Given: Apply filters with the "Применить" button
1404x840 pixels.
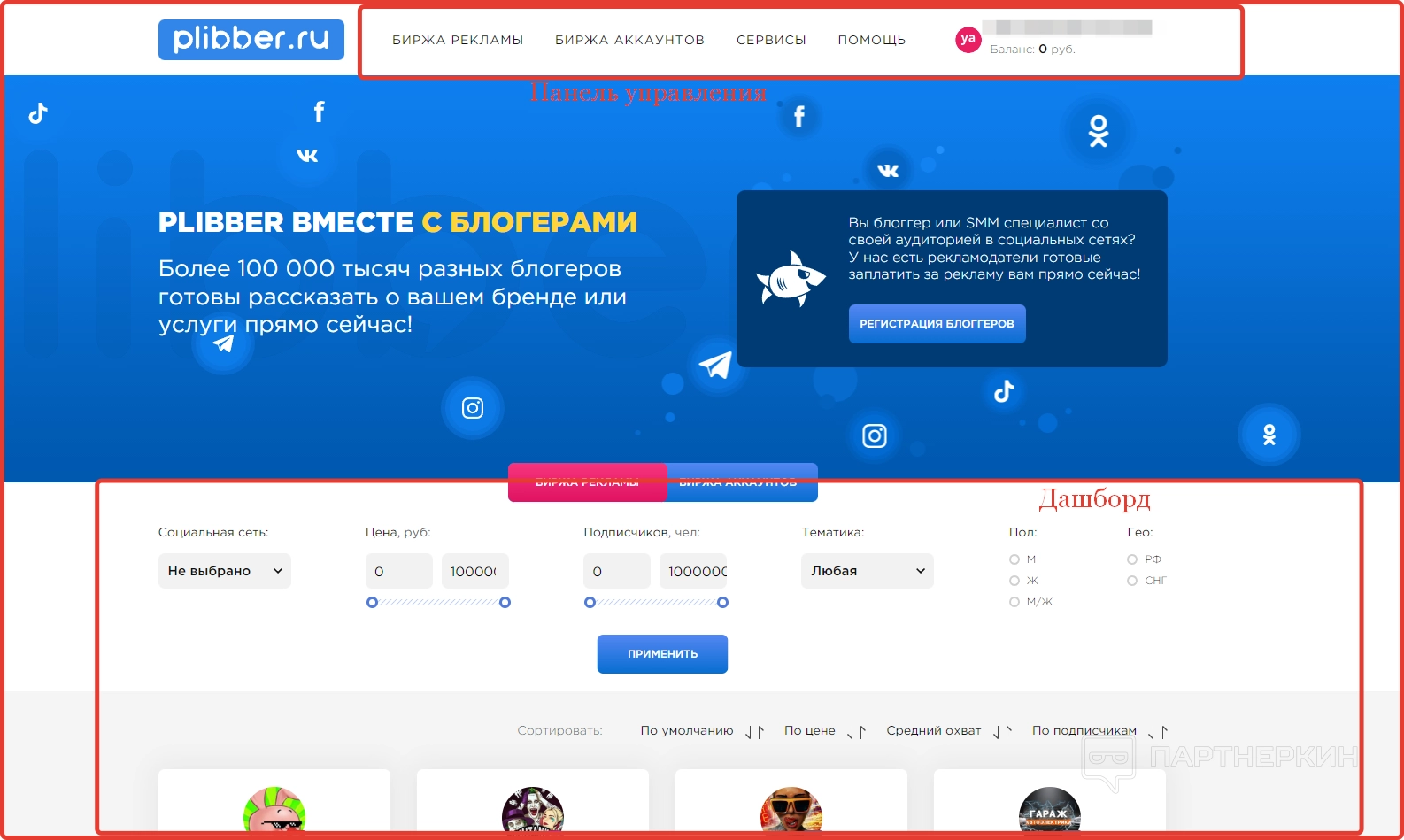Looking at the screenshot, I should pos(662,654).
